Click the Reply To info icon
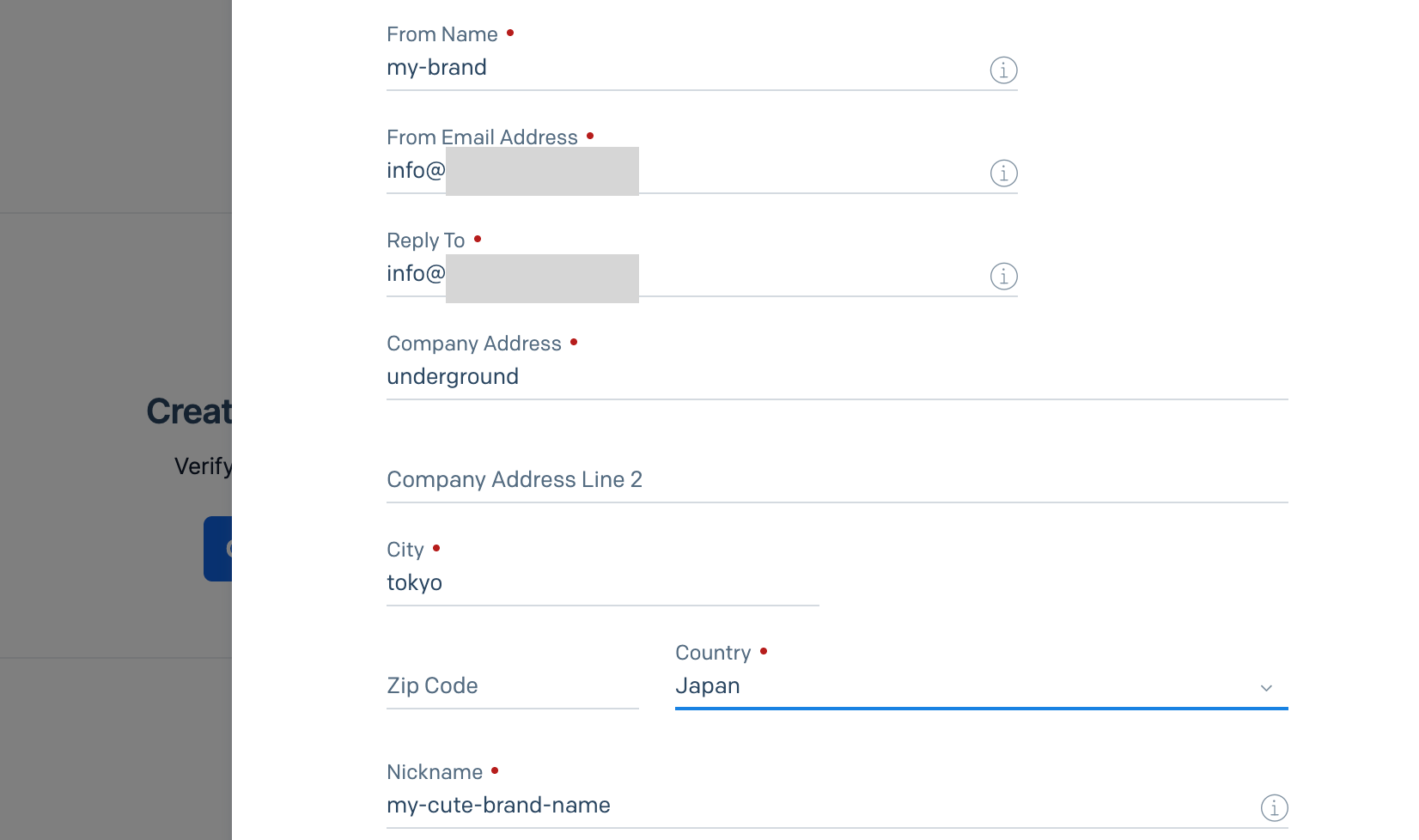 coord(1003,276)
